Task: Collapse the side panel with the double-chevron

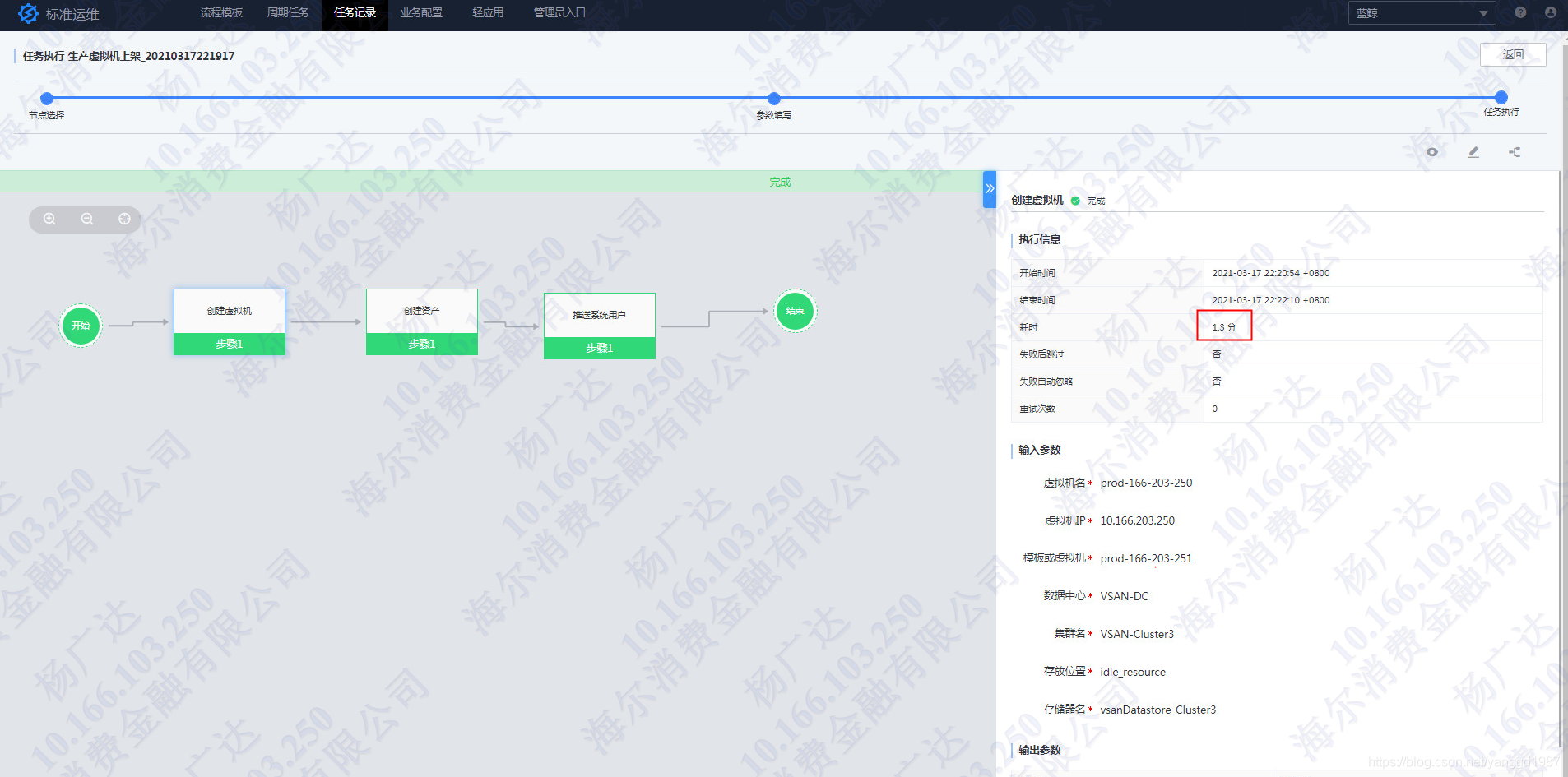Action: coord(990,189)
